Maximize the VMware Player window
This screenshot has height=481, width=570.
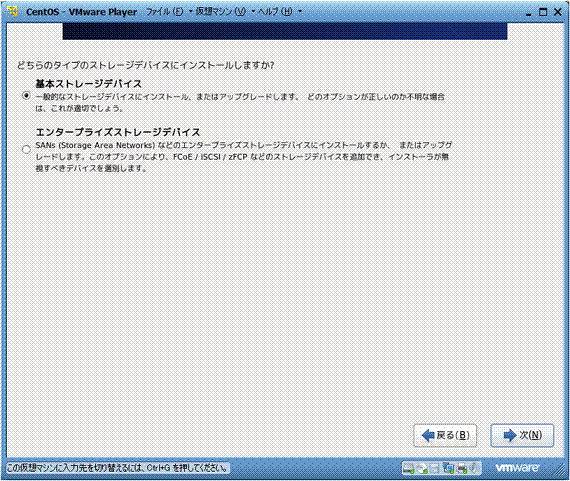click(x=543, y=12)
